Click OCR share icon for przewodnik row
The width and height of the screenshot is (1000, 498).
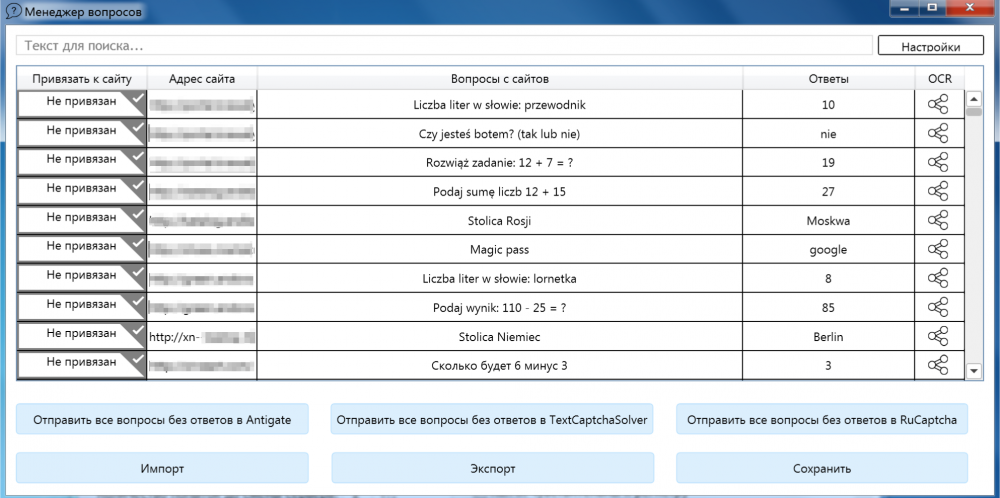[x=938, y=105]
